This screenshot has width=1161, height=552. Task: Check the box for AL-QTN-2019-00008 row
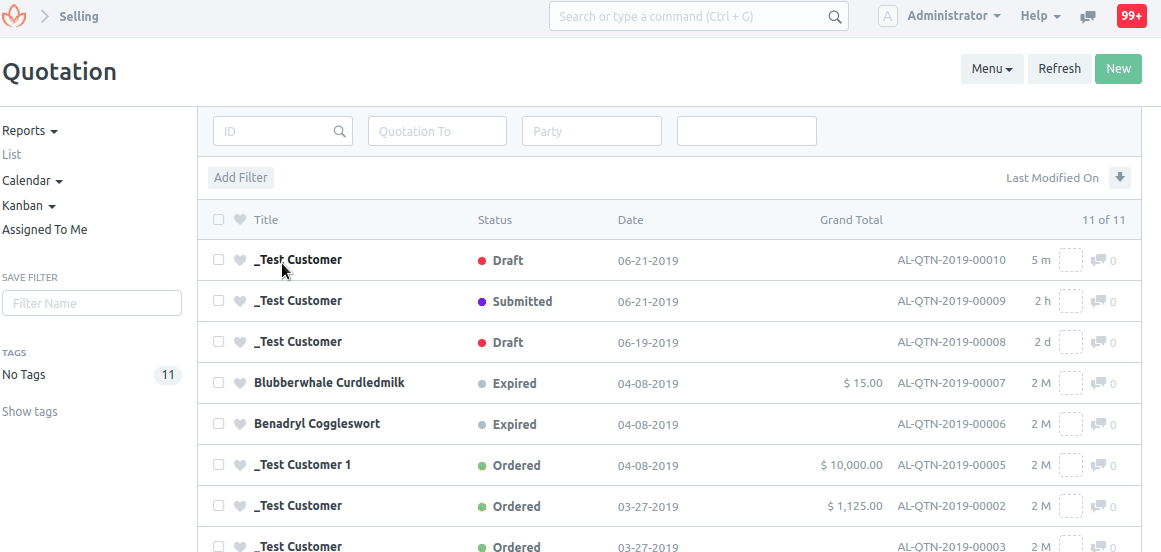pyautogui.click(x=218, y=342)
